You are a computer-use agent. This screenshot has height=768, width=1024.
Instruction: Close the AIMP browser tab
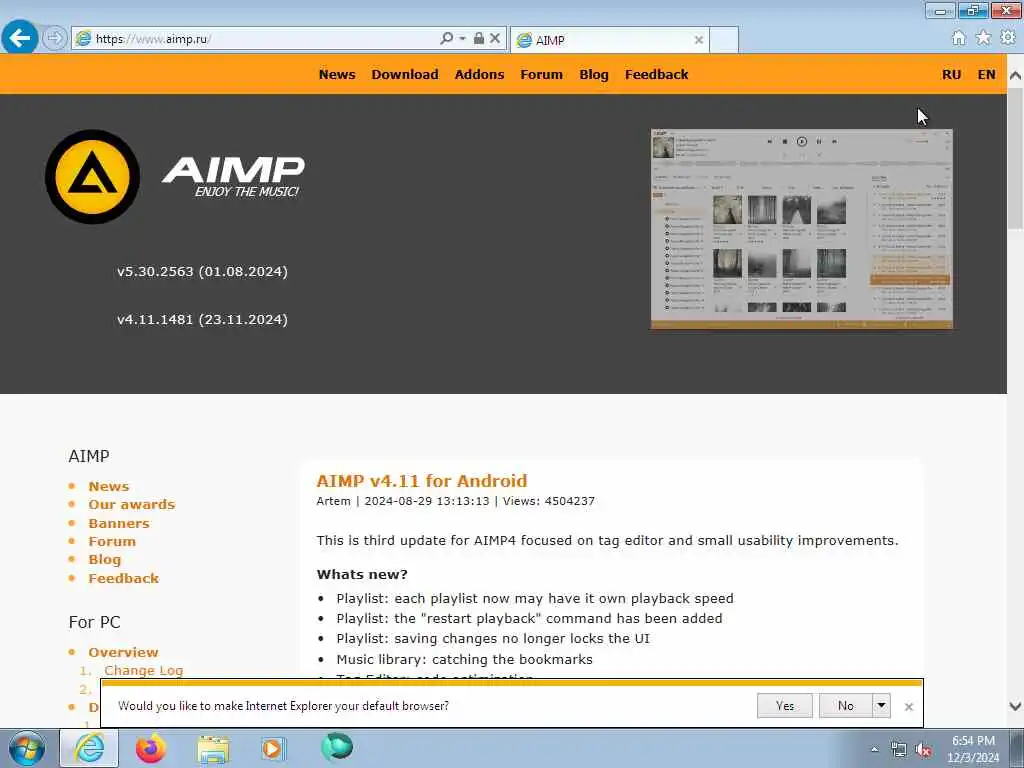tap(699, 40)
